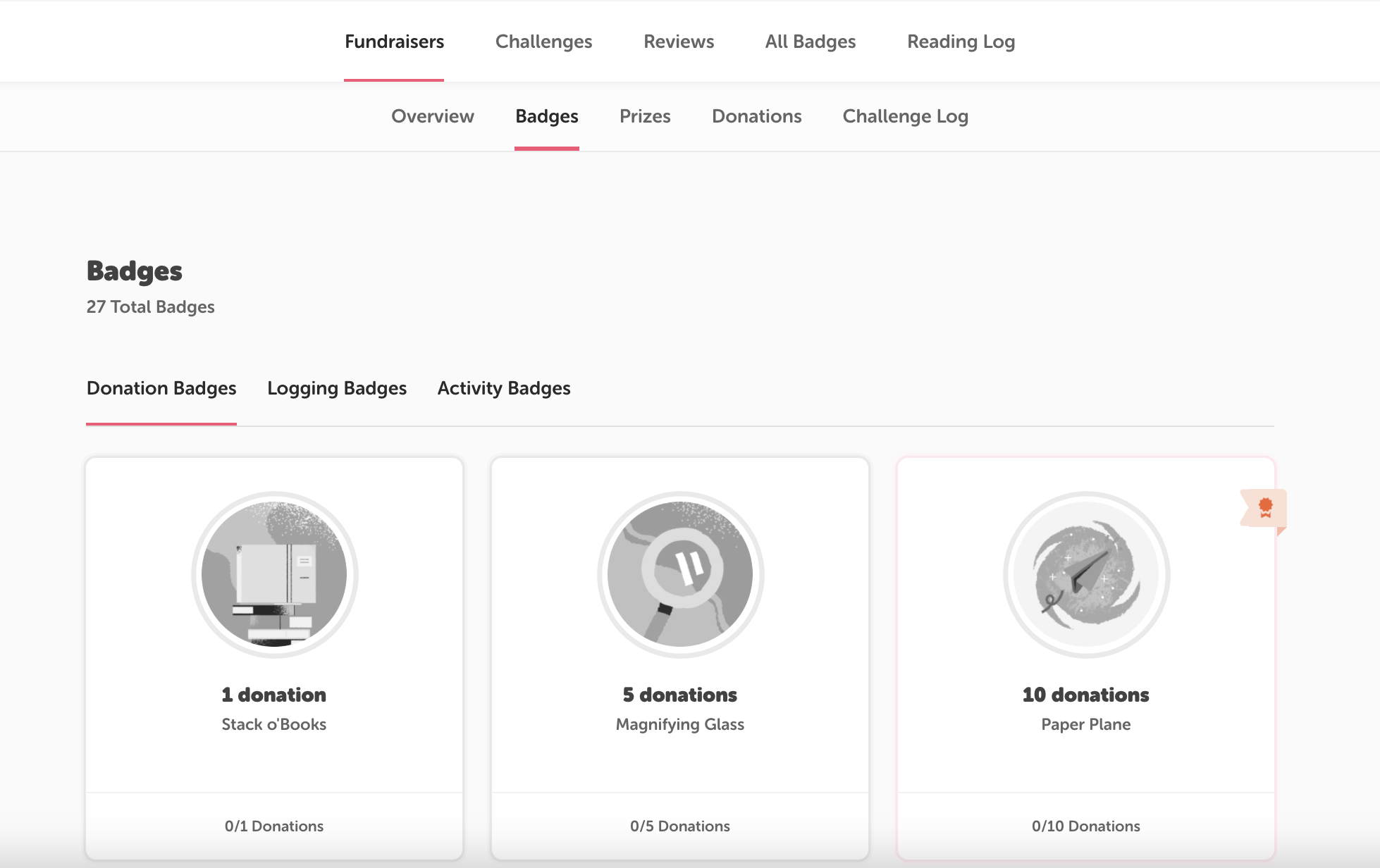Viewport: 1380px width, 868px height.
Task: Select the Donation Badges filter
Action: pos(161,388)
